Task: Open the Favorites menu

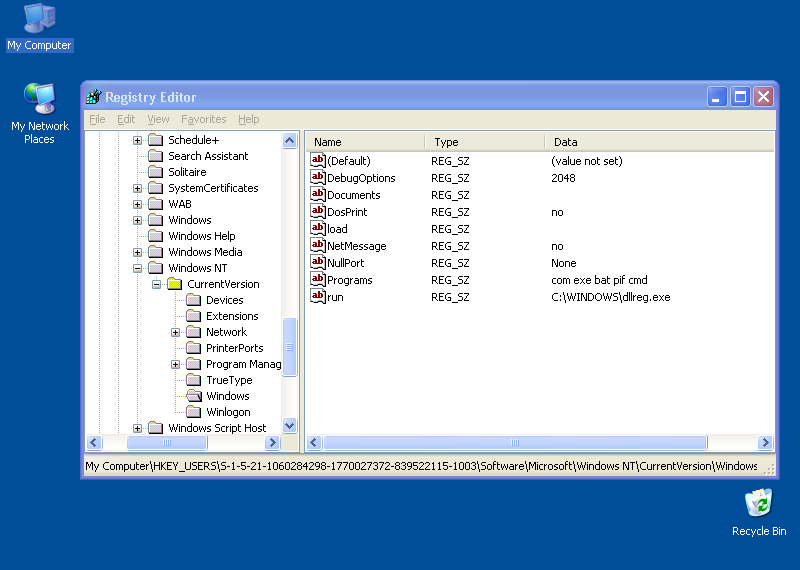Action: tap(203, 119)
